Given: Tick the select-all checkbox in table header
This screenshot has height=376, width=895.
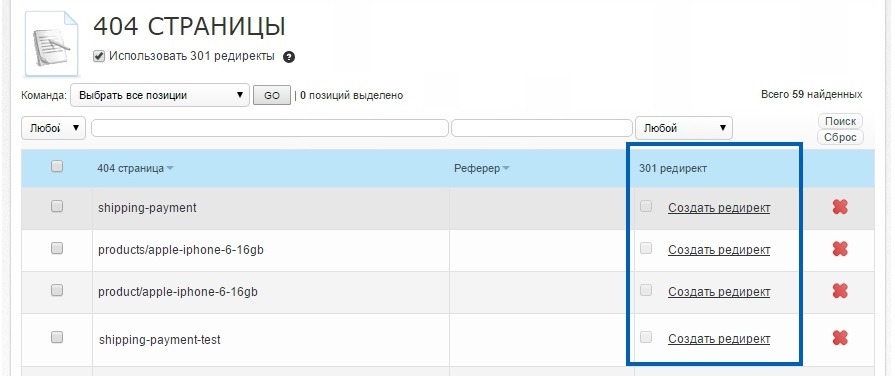Looking at the screenshot, I should tap(57, 167).
